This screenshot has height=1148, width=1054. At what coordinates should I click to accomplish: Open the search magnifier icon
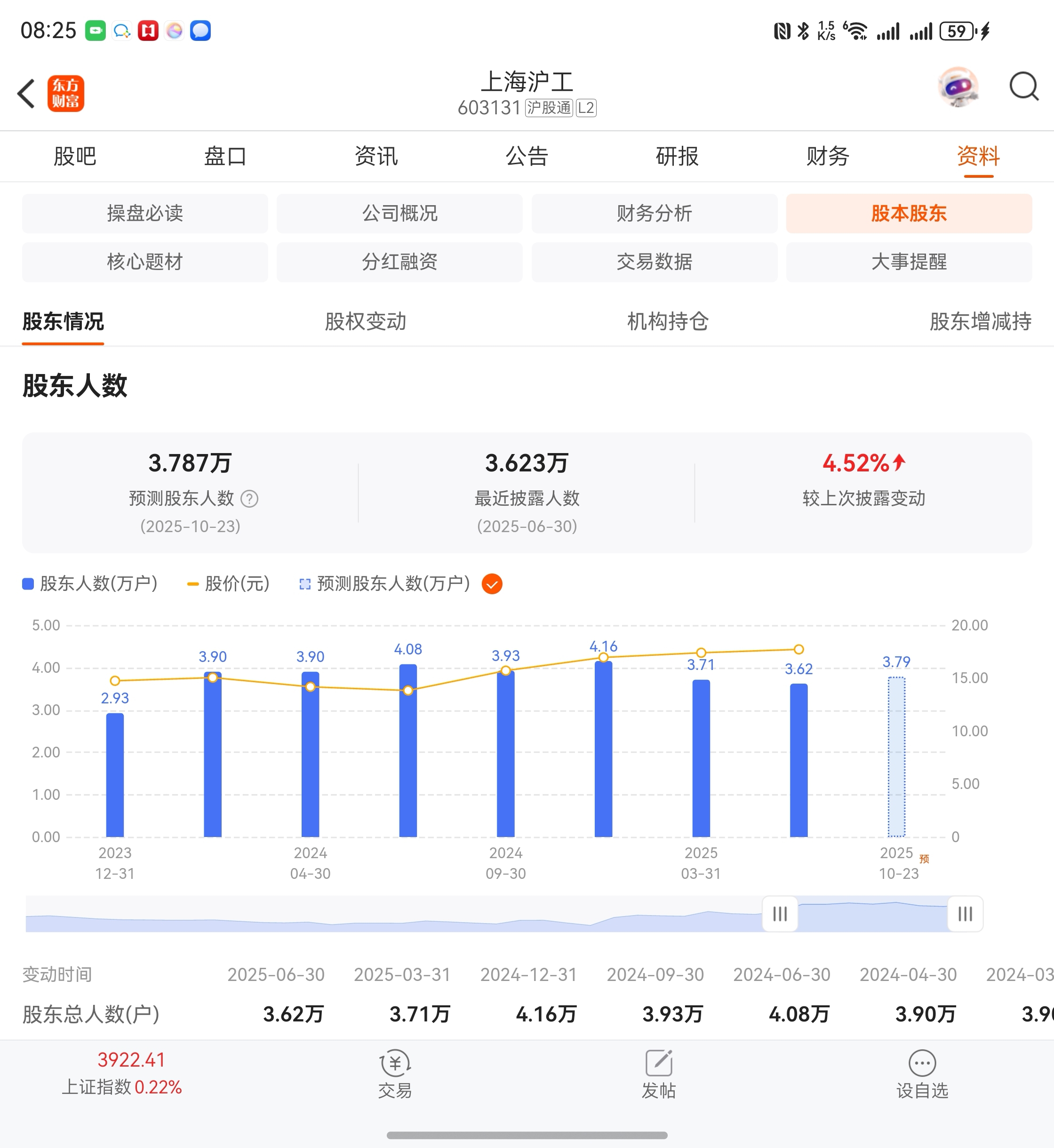coord(1023,87)
